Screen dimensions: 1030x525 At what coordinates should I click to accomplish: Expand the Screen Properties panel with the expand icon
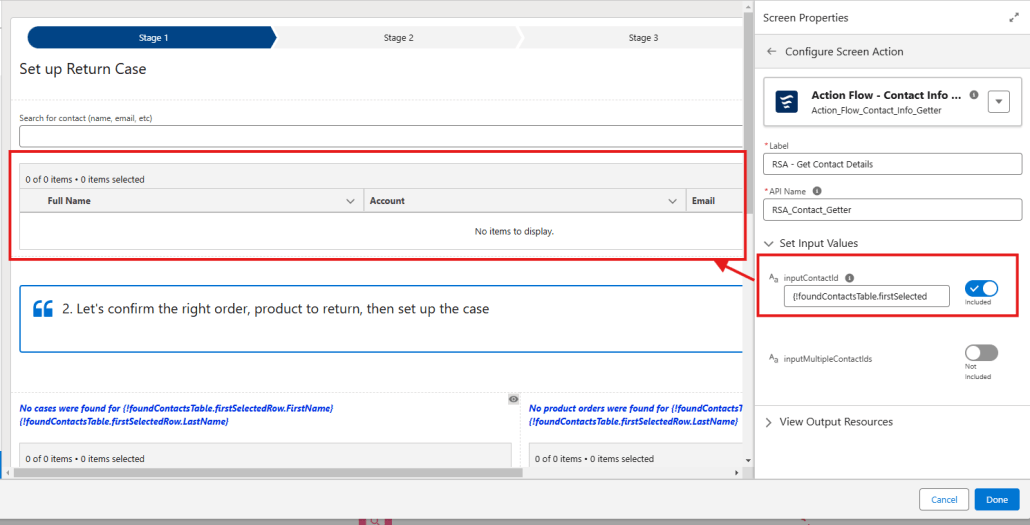(x=1014, y=18)
